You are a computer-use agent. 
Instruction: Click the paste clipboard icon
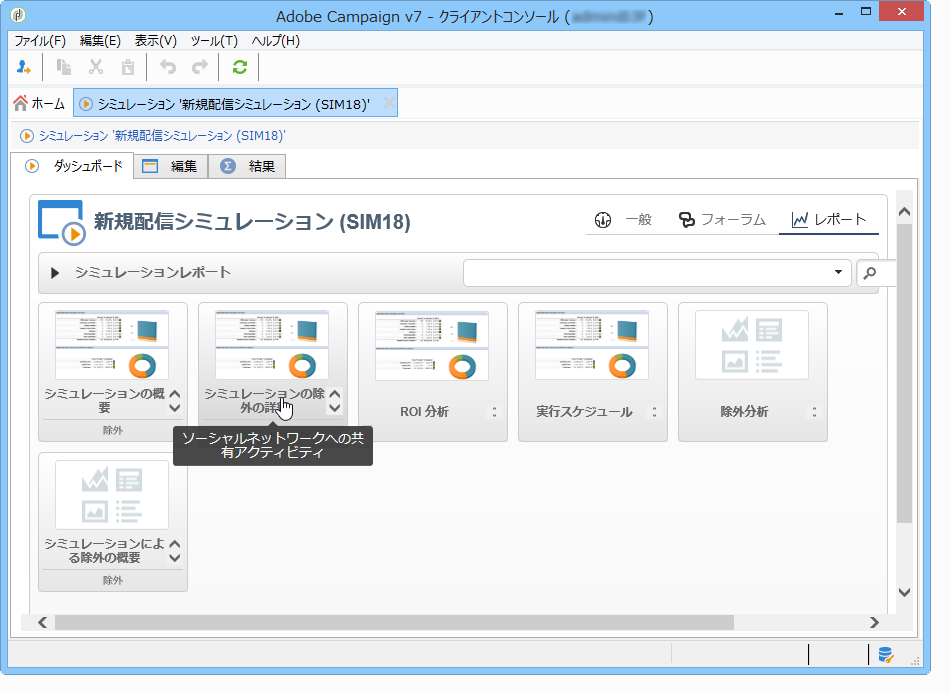pyautogui.click(x=128, y=67)
